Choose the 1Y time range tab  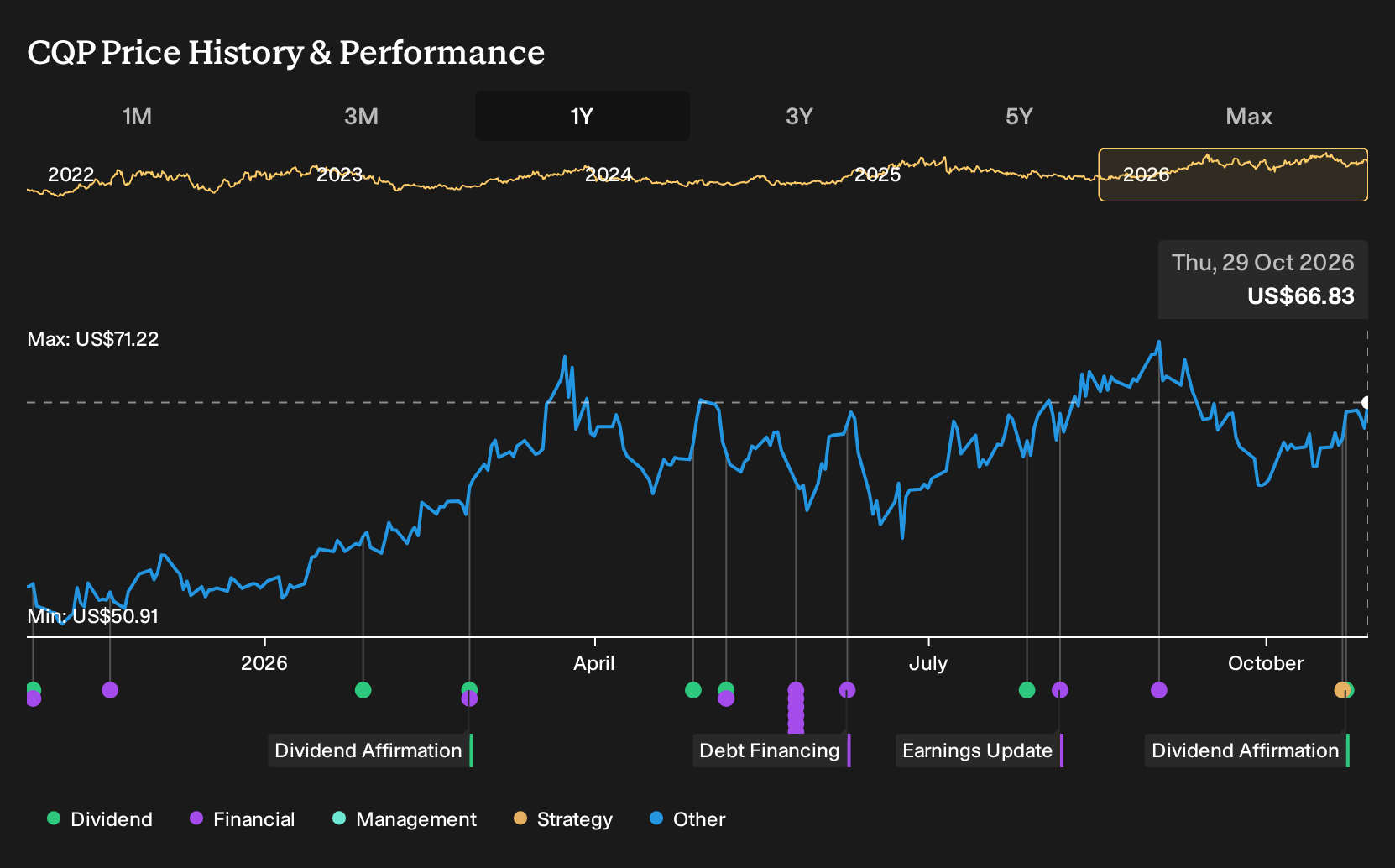click(x=582, y=116)
